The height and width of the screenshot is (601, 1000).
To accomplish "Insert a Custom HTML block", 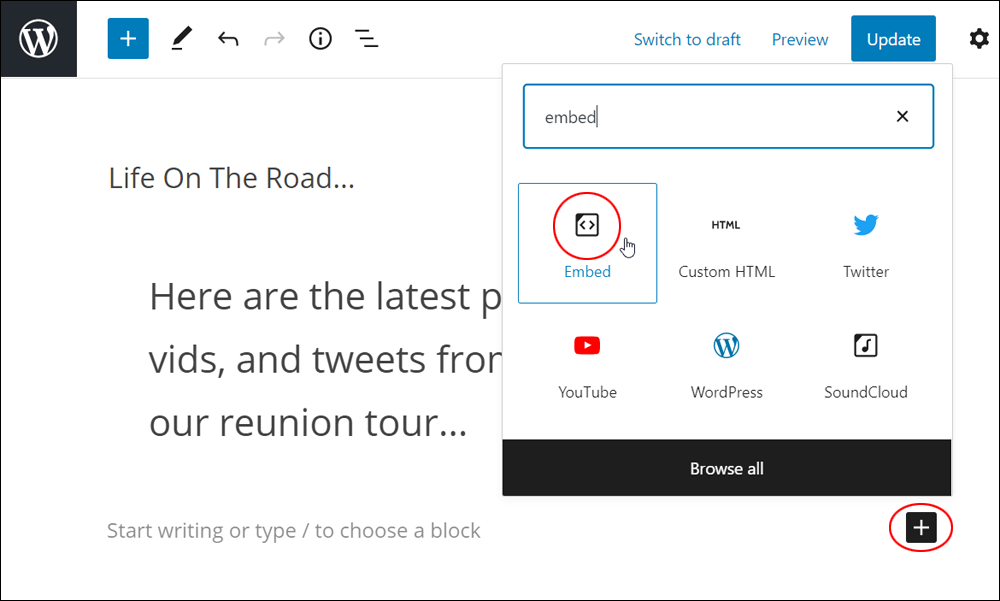I will coord(726,243).
